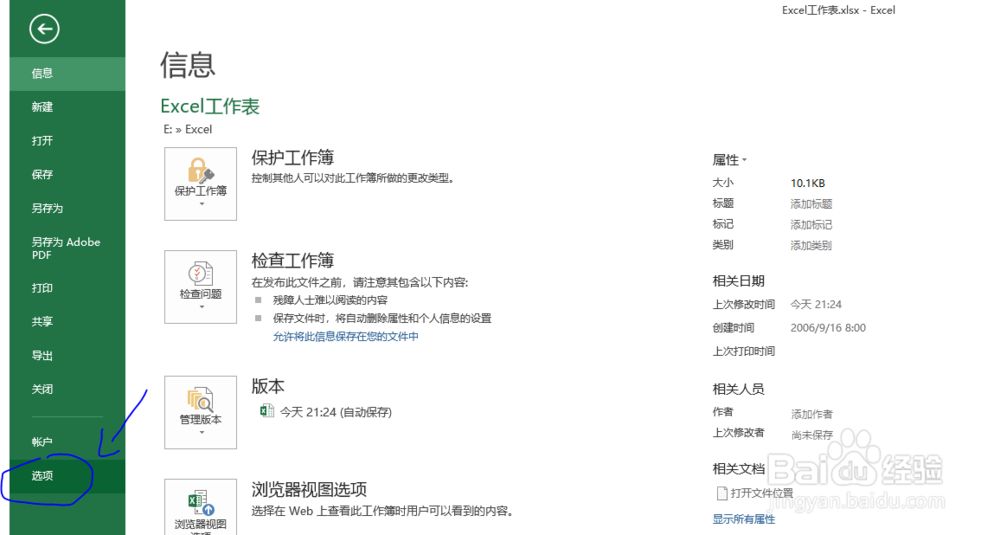Click 添加标题 field

[x=811, y=204]
